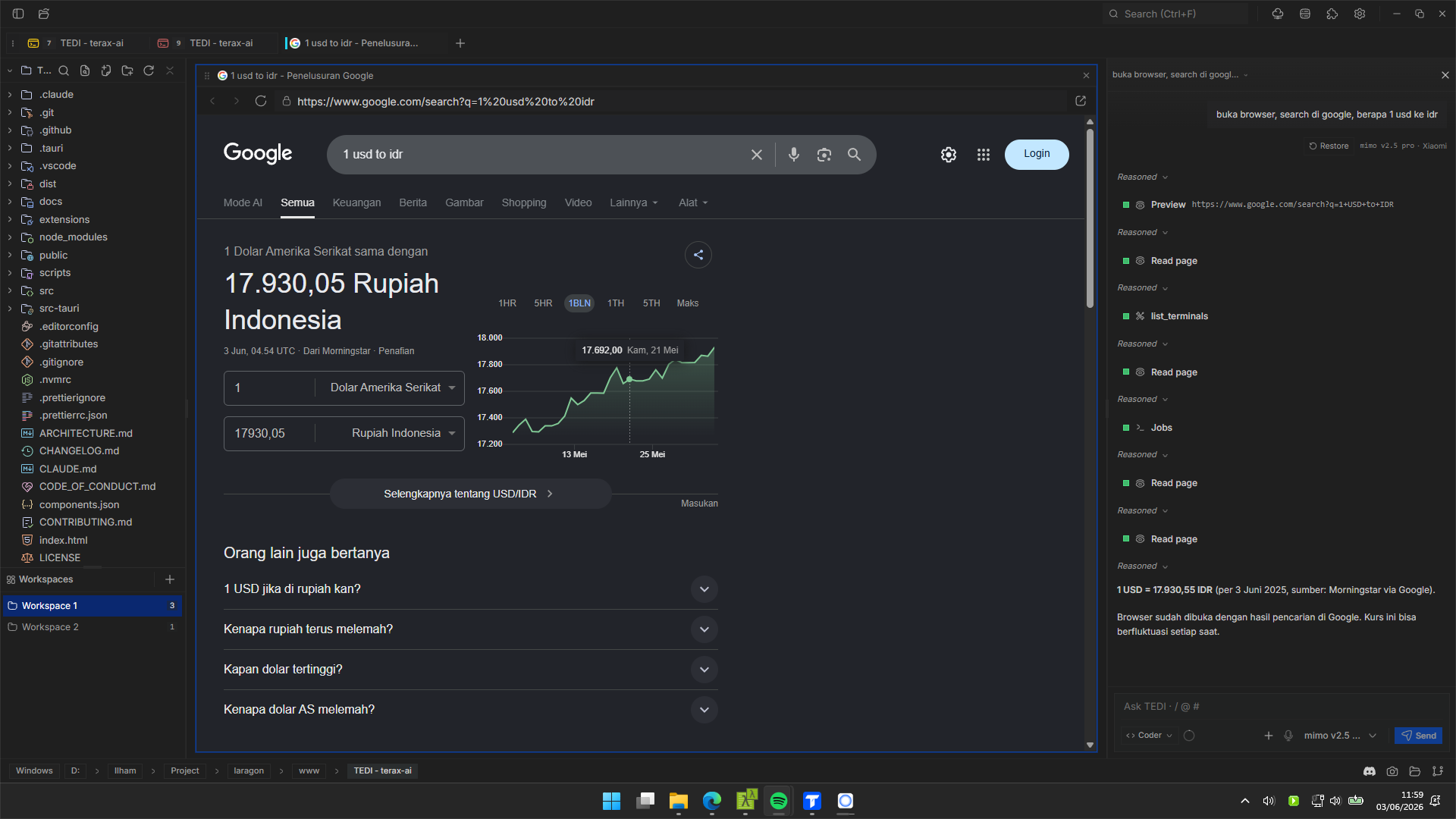Click the microphone icon in TEDI chat input
This screenshot has height=819, width=1456.
[x=1288, y=736]
